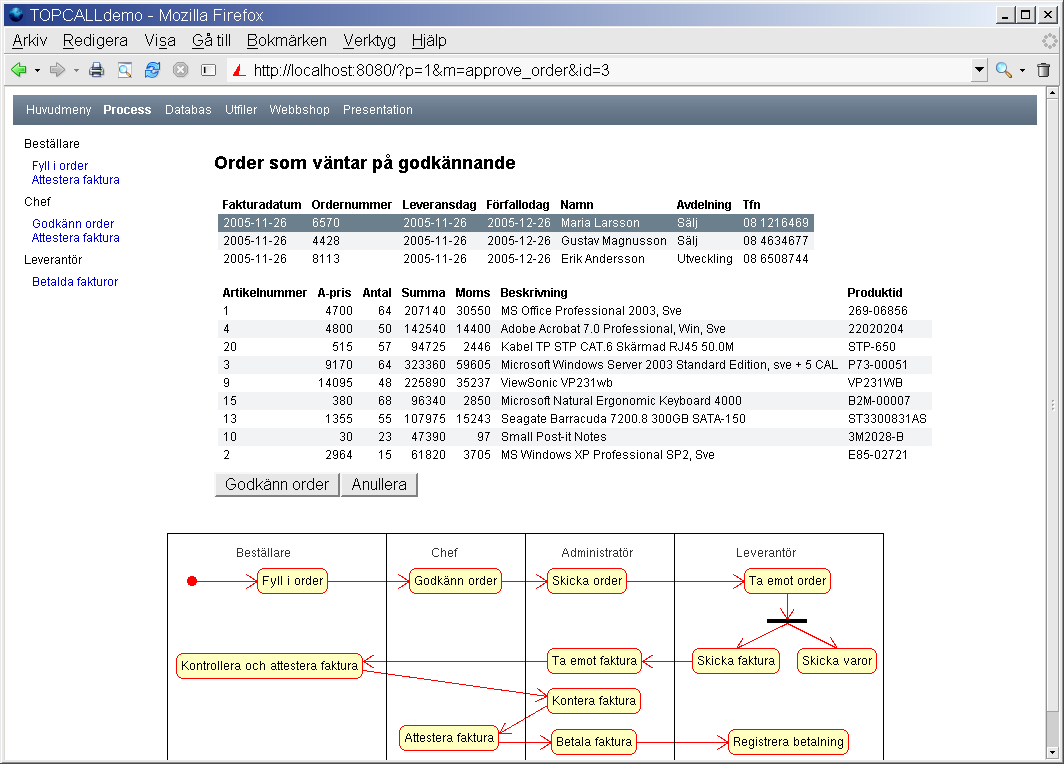Click the Kontera faktura diagram node
Screen dimensions: 1064x764
coord(594,701)
